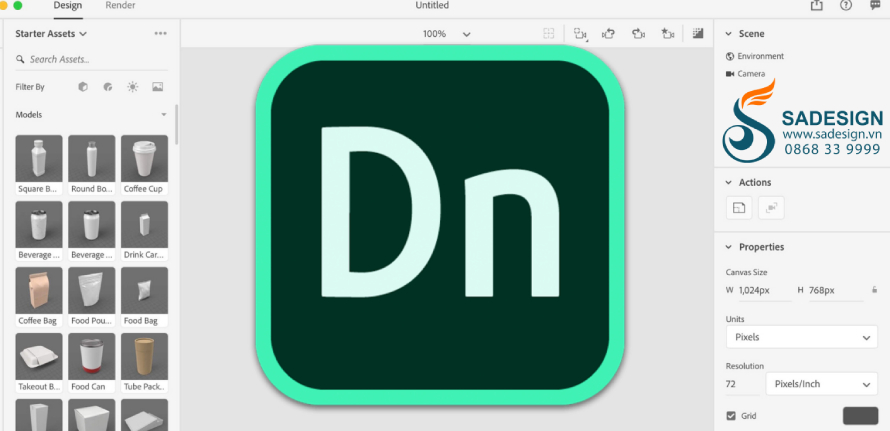
Task: Click the canvas width W field
Action: tap(765, 291)
